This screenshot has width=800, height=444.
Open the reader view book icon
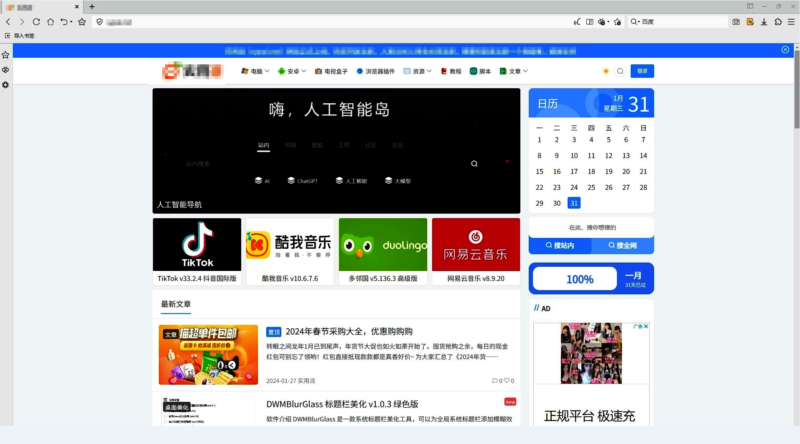(590, 22)
